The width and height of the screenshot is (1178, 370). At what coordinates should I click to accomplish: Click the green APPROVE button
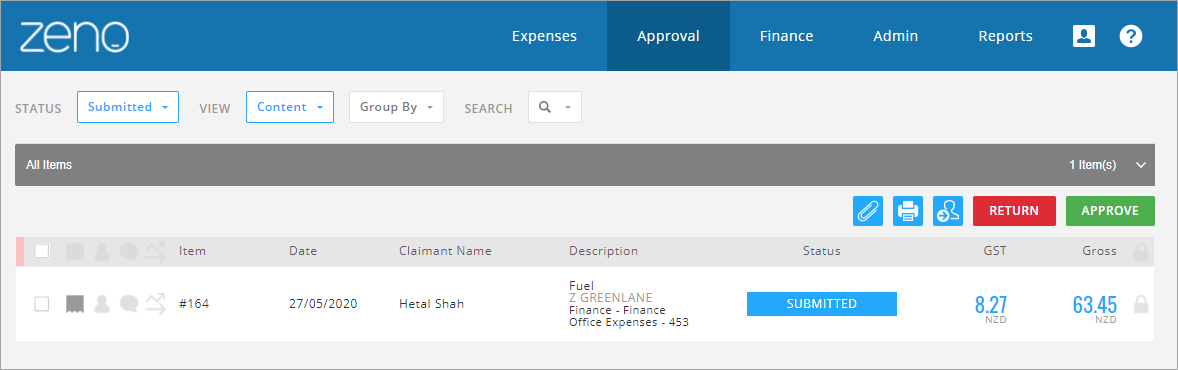click(x=1110, y=211)
